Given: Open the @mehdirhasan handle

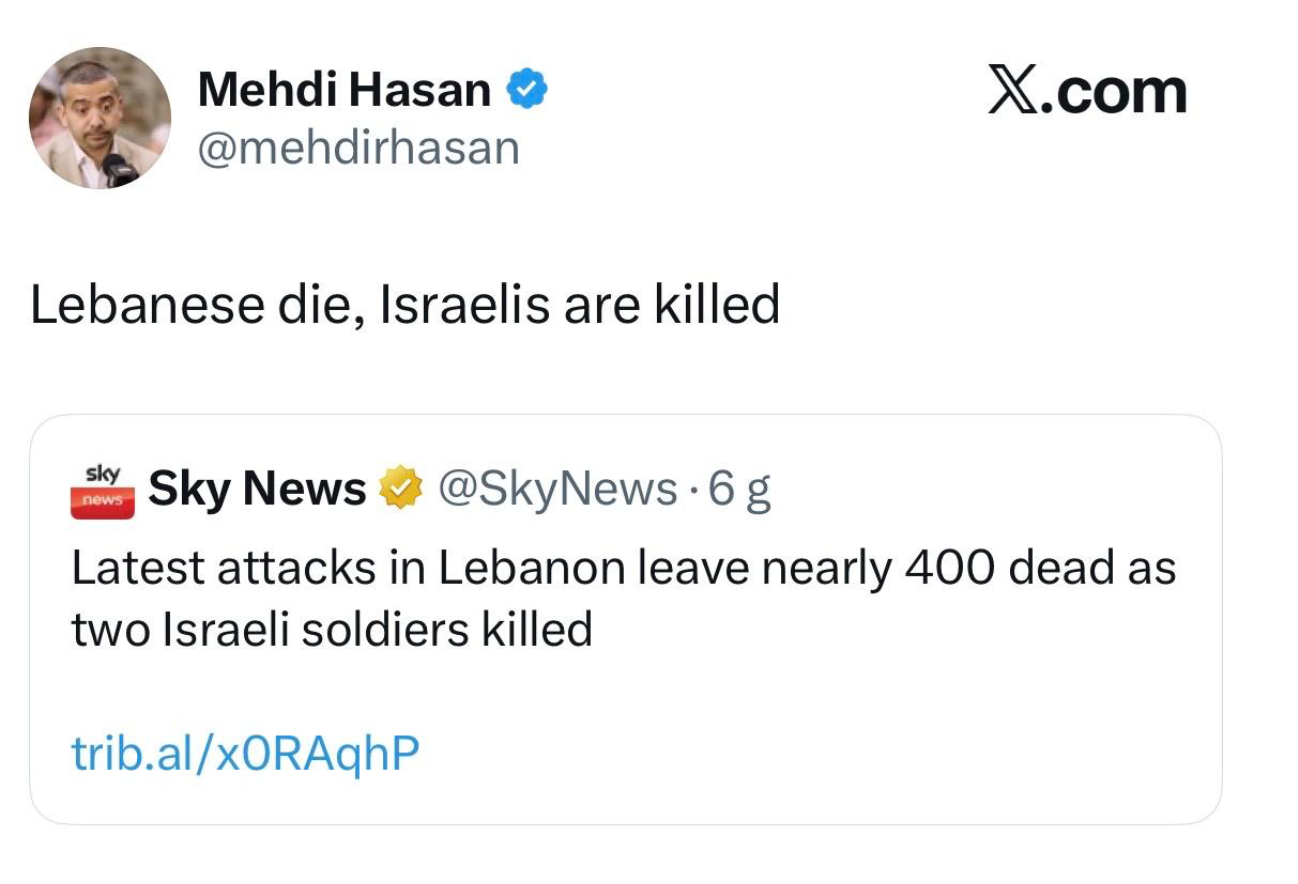Looking at the screenshot, I should click(x=358, y=149).
